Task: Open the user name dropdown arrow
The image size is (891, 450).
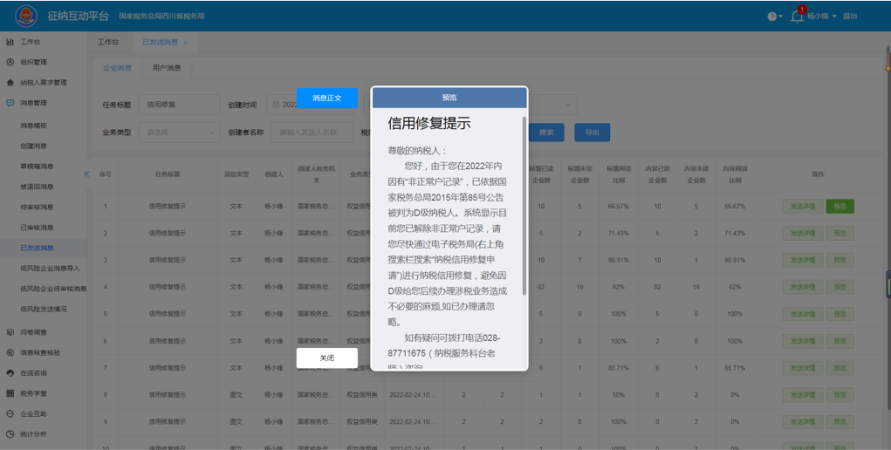Action: click(x=834, y=16)
